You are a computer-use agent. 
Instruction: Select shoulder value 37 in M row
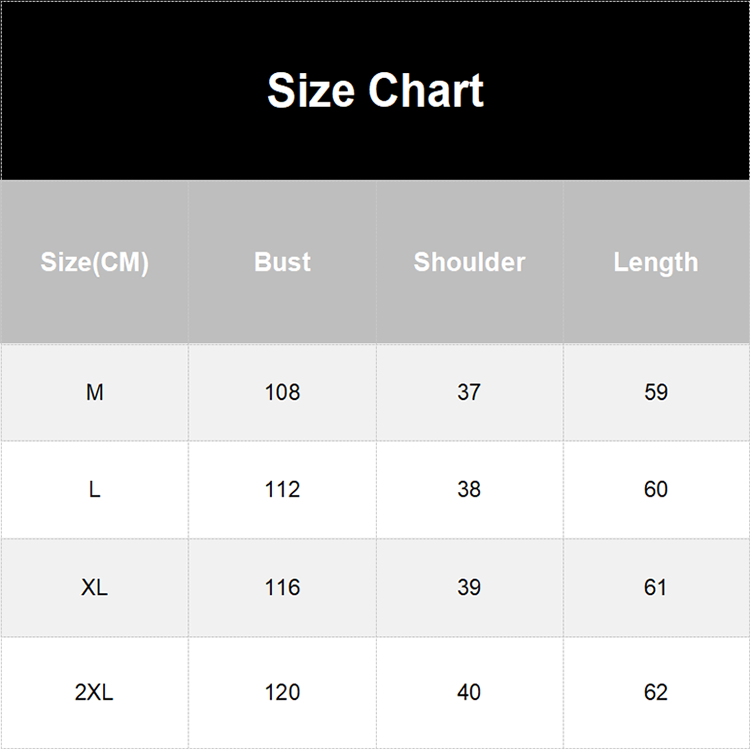pos(469,392)
